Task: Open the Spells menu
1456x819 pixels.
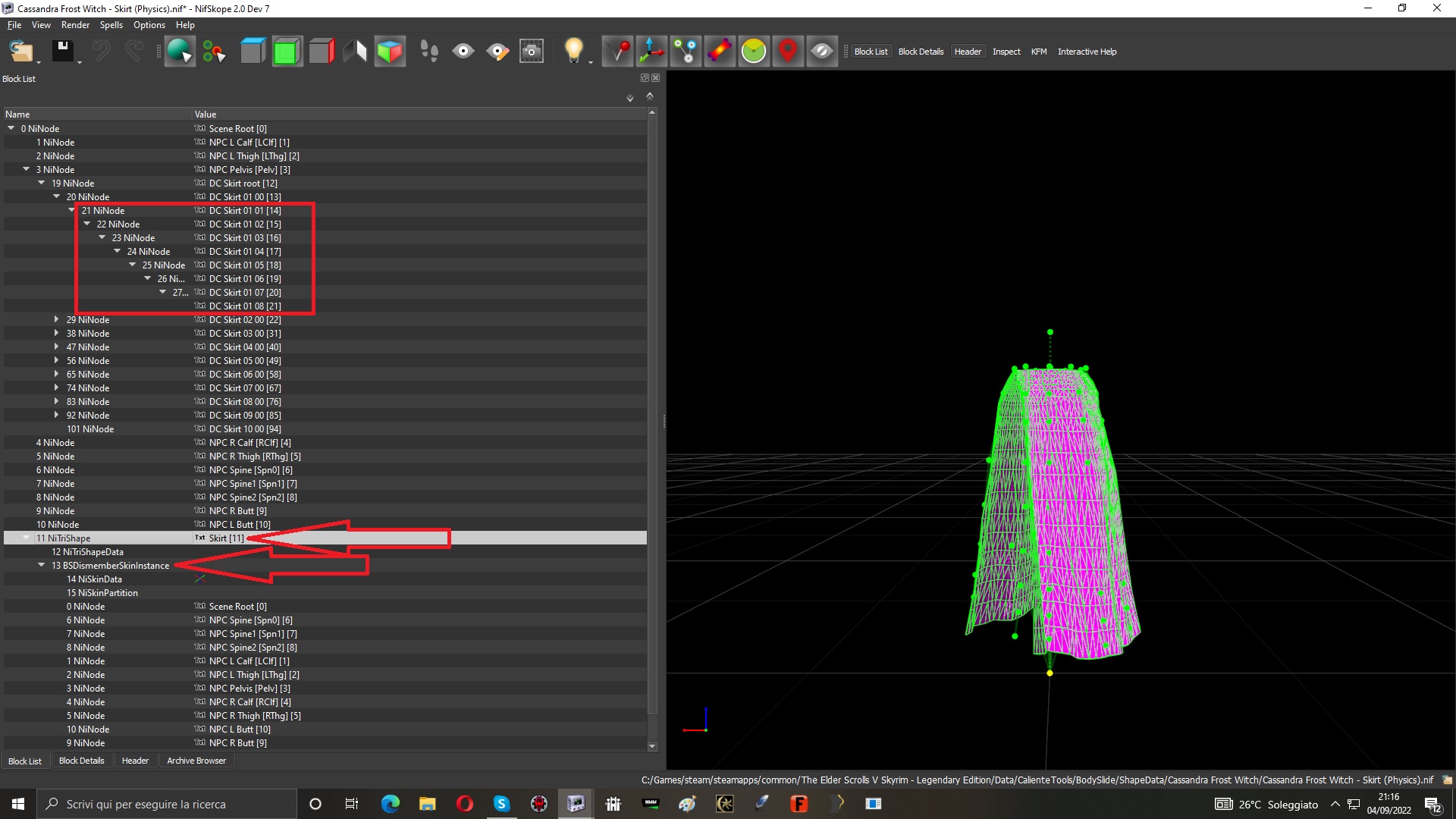Action: [x=111, y=25]
